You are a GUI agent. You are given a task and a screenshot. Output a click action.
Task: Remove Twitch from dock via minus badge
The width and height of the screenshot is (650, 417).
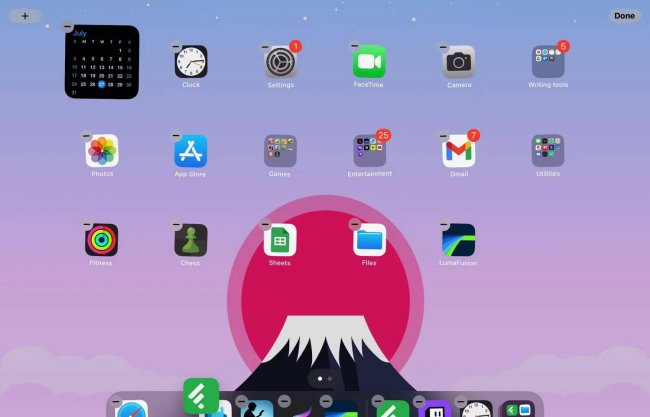(420, 401)
